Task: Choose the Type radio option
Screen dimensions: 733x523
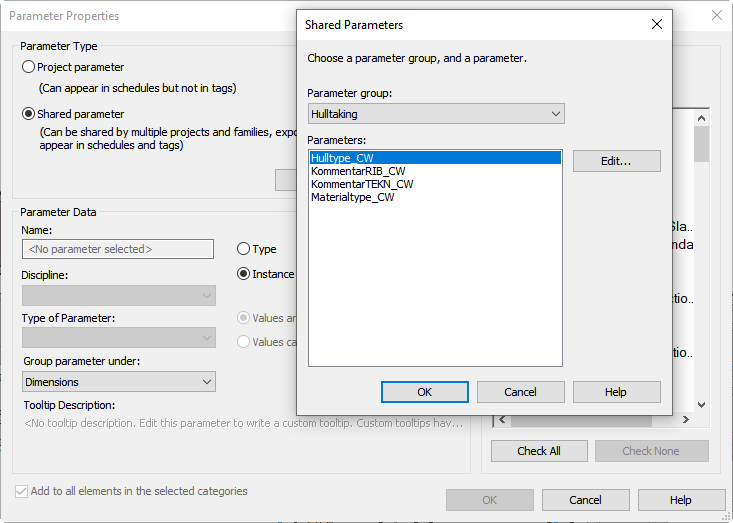Action: tap(244, 249)
